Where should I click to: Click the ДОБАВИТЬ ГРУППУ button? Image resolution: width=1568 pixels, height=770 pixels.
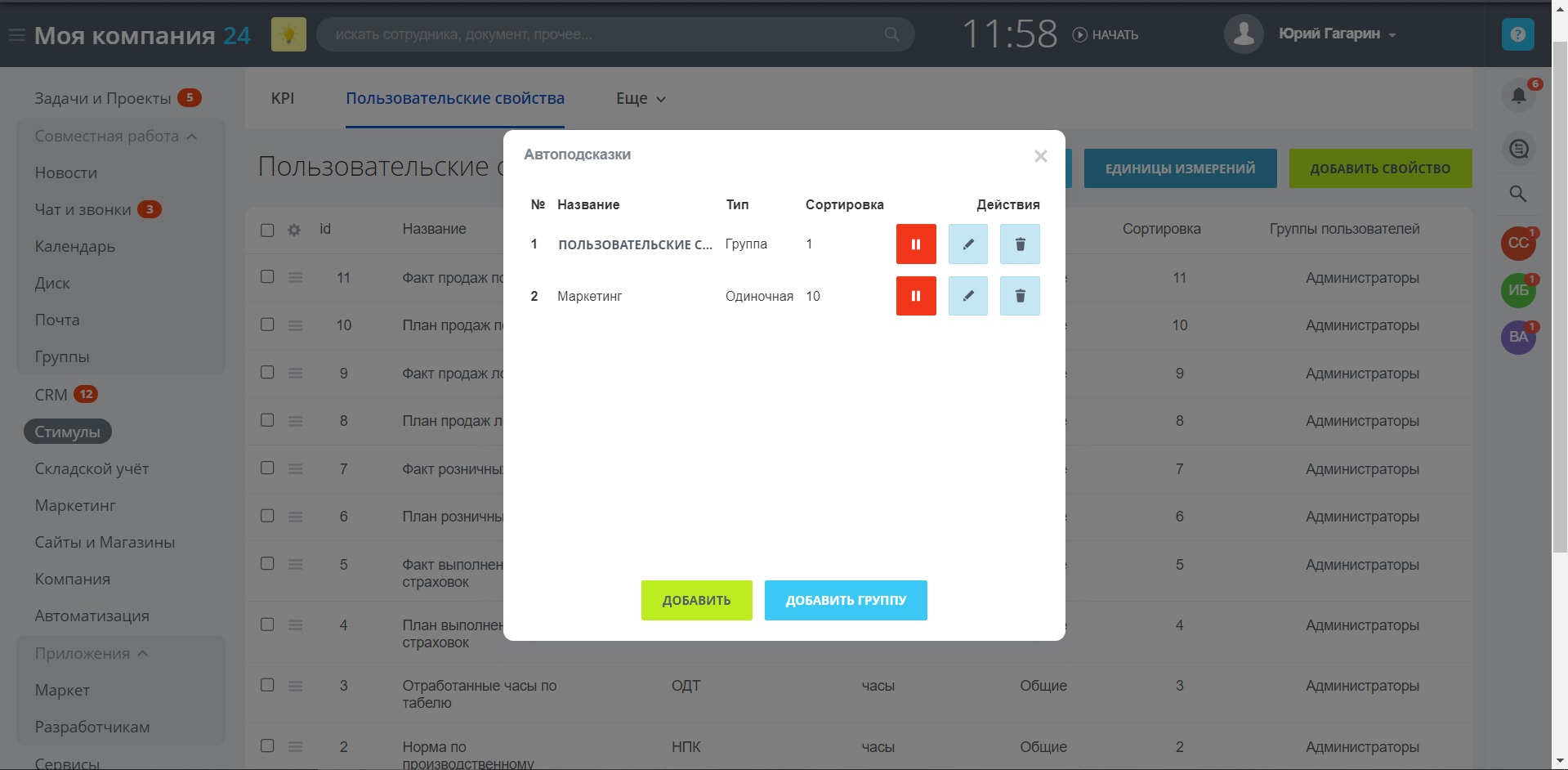846,600
